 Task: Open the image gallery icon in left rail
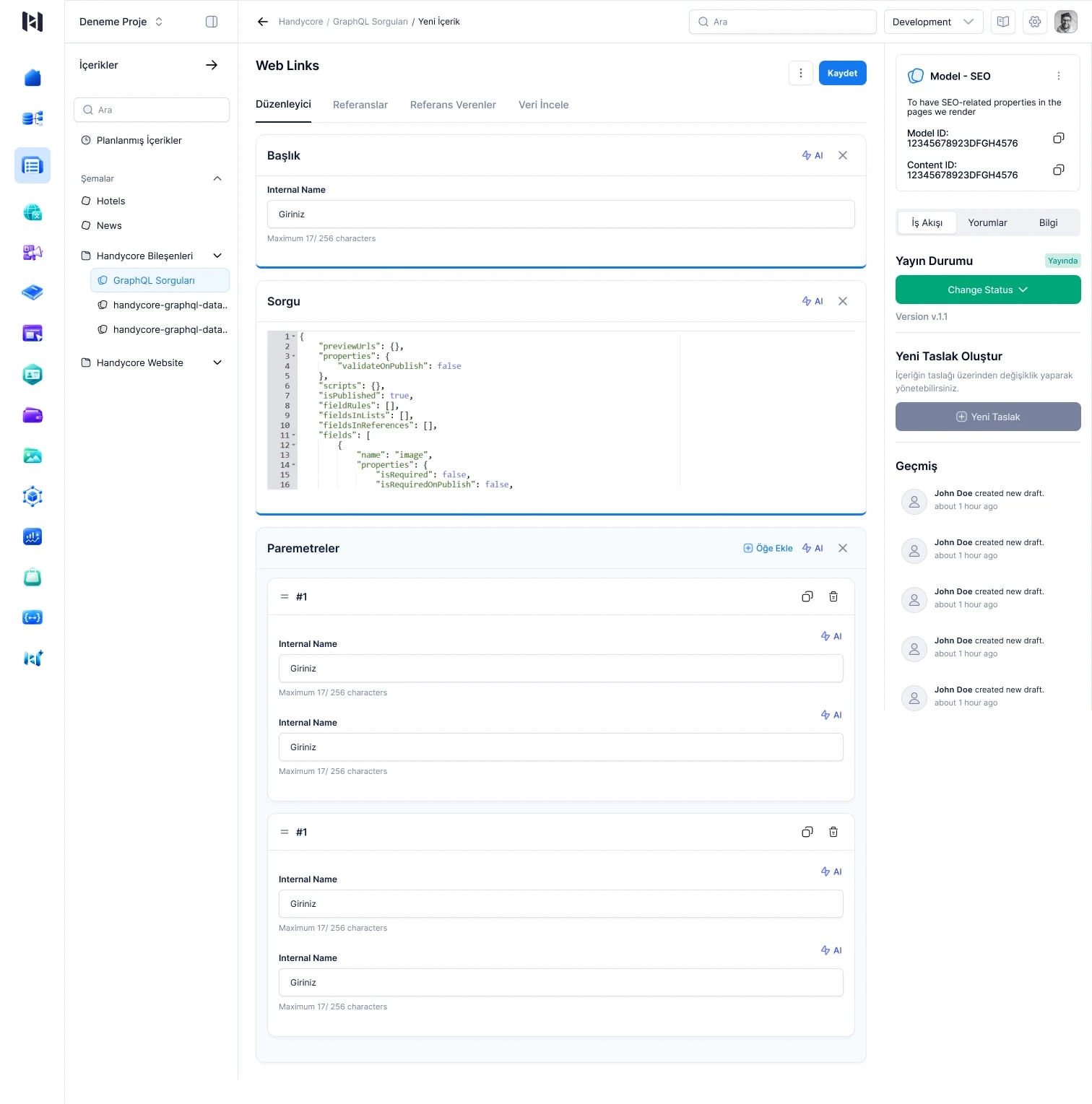32,456
